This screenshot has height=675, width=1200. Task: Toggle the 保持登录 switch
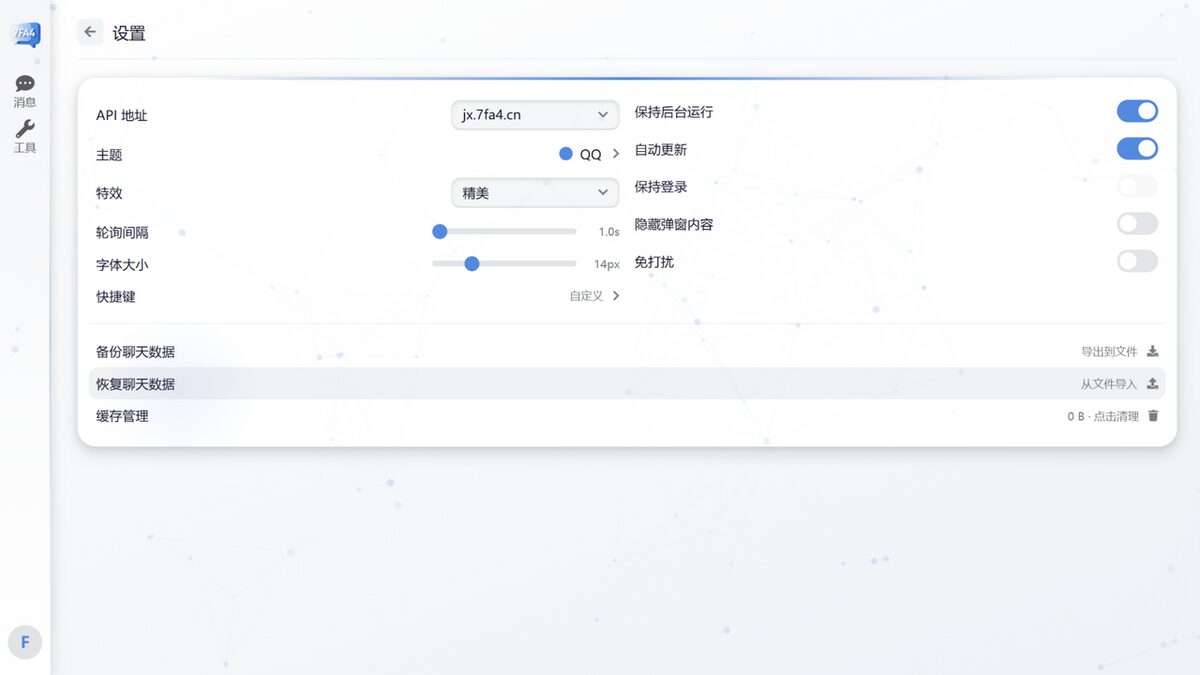(x=1137, y=186)
